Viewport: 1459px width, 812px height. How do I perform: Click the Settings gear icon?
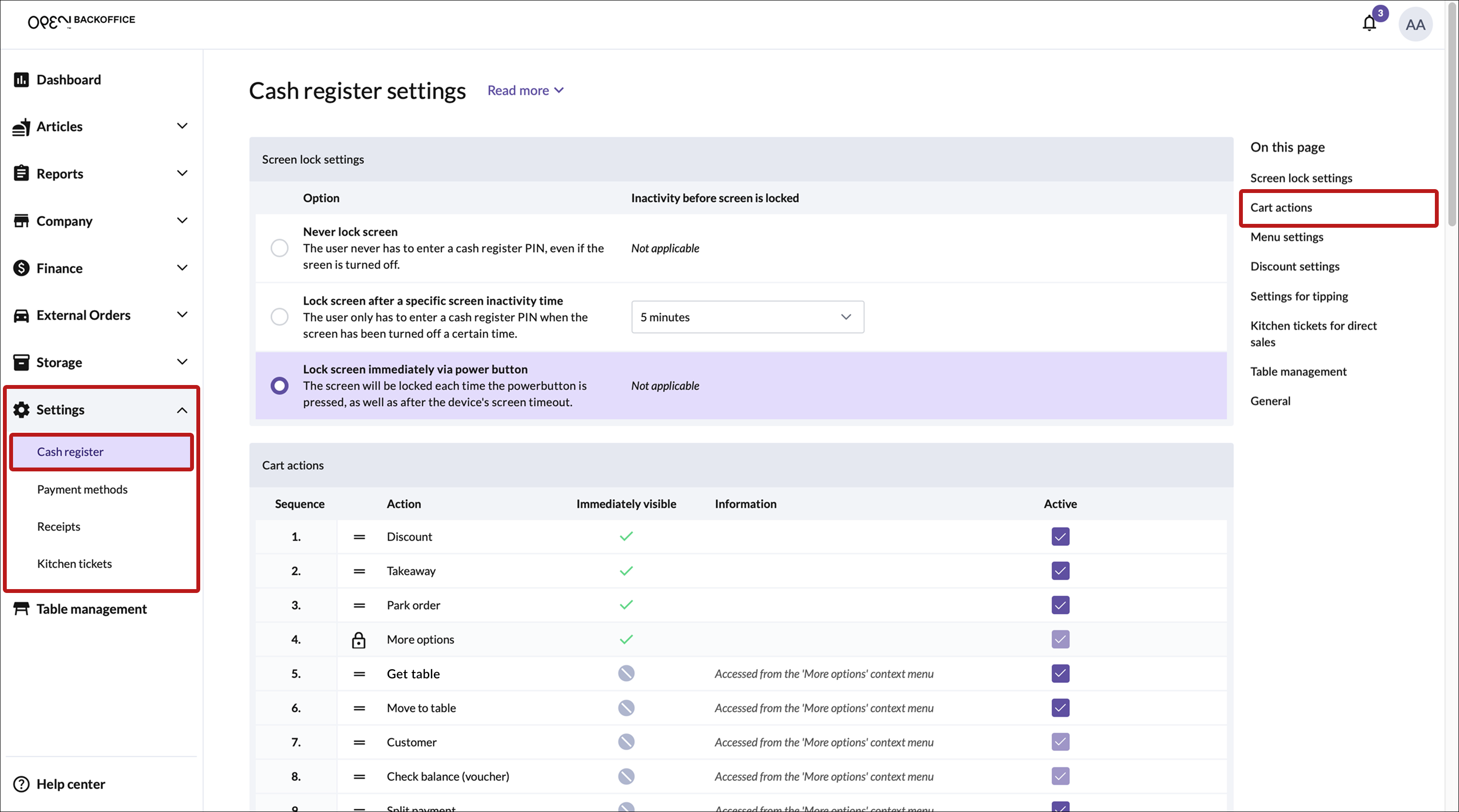(x=21, y=410)
